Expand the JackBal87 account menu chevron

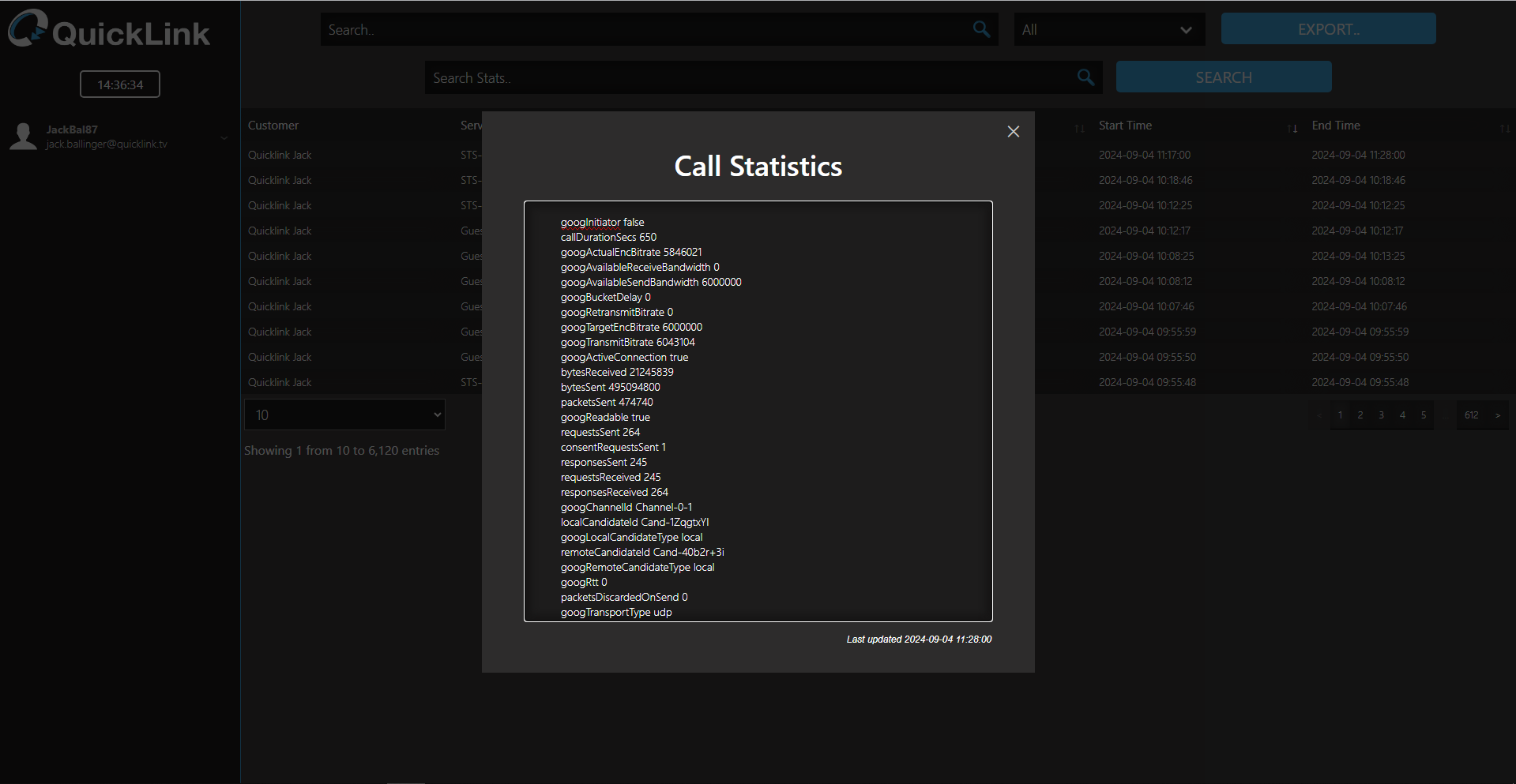tap(224, 137)
